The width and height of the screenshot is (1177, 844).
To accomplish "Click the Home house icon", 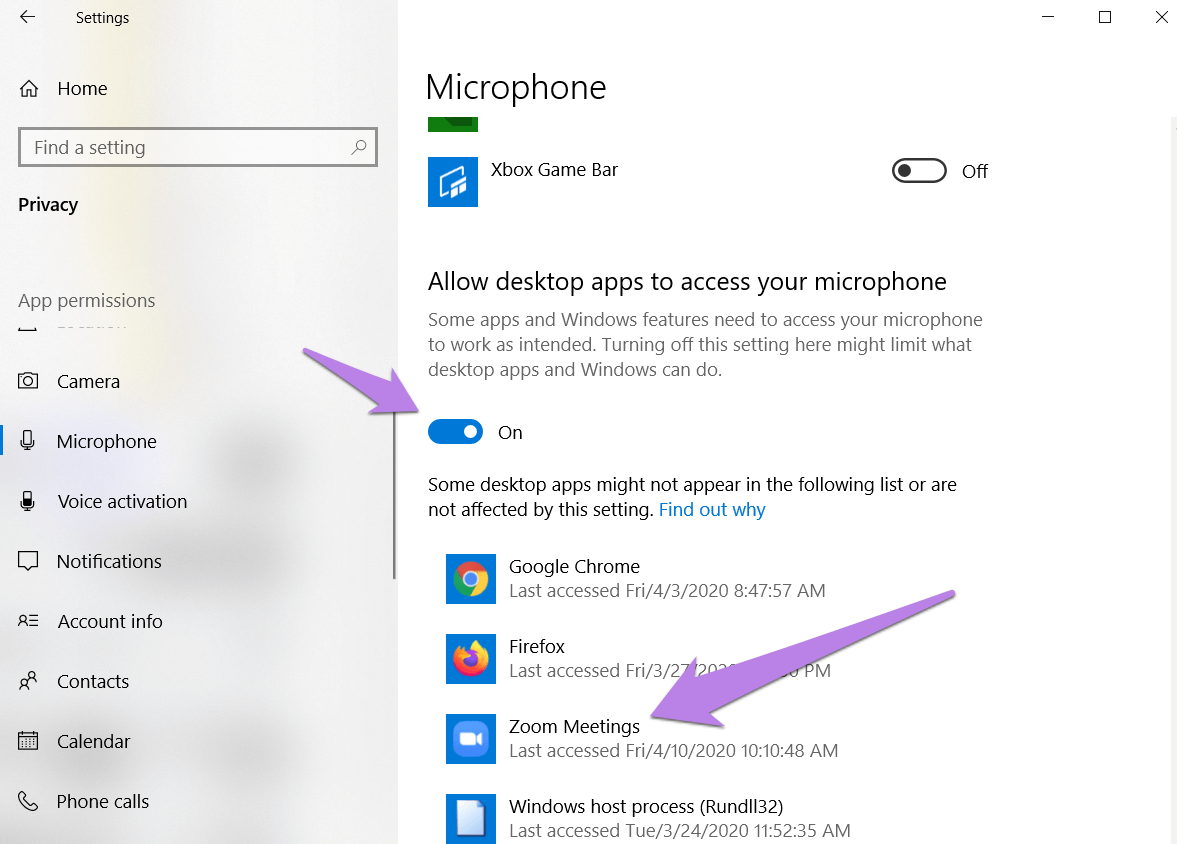I will pos(29,88).
